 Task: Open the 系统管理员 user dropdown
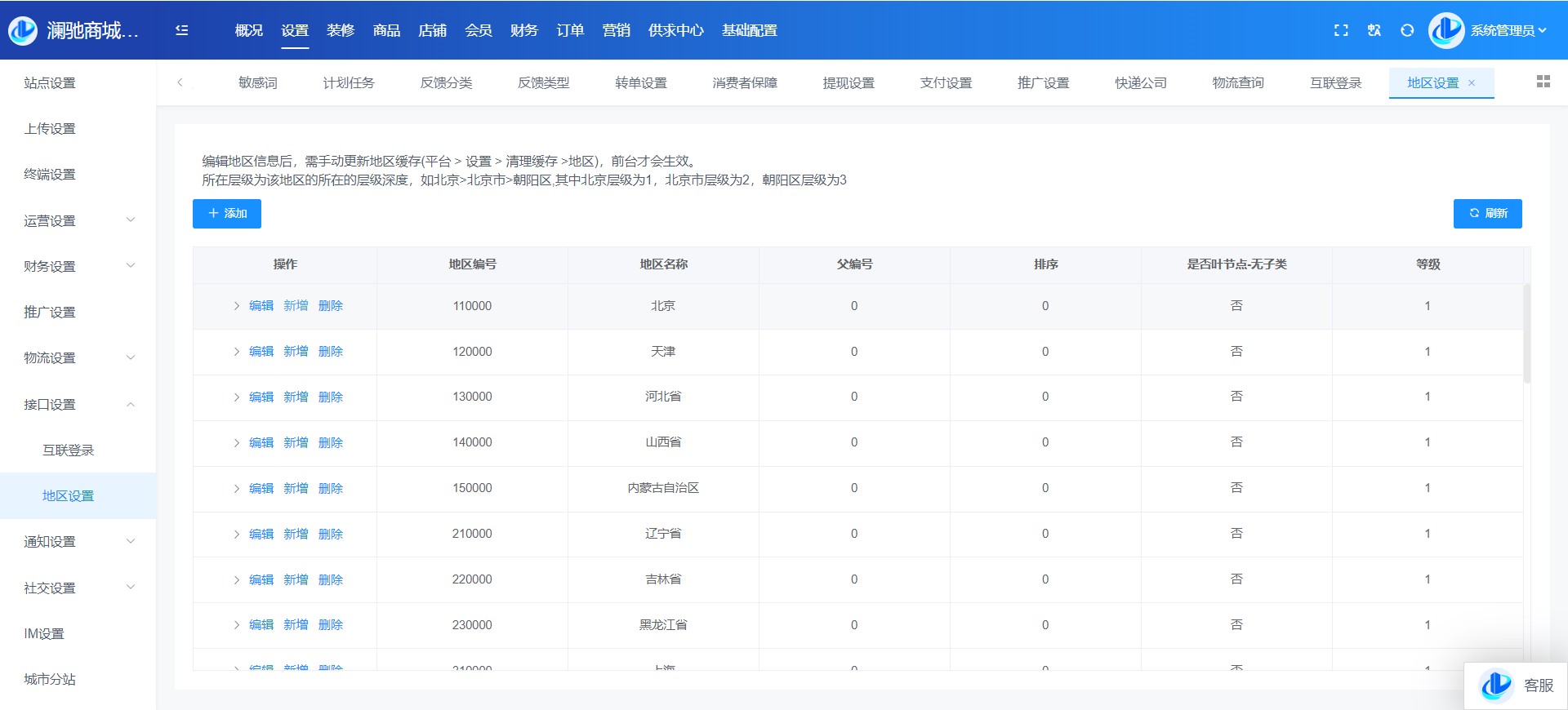point(1508,30)
